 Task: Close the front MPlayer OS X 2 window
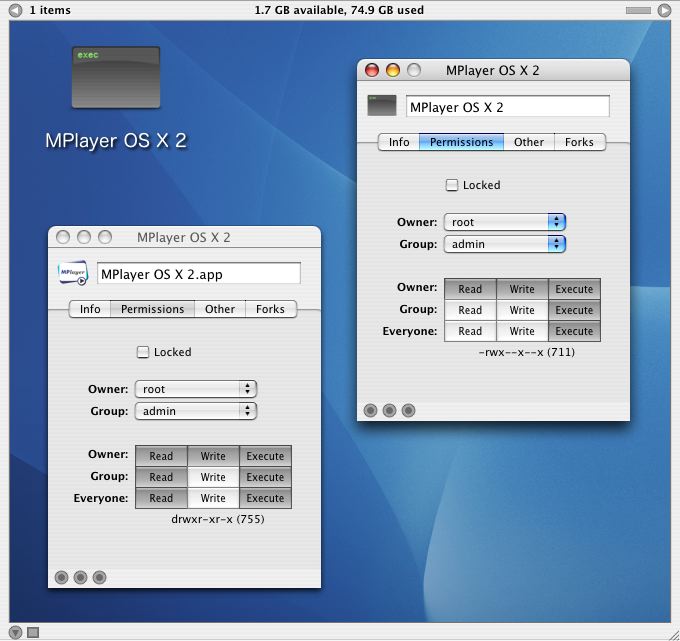[x=372, y=70]
